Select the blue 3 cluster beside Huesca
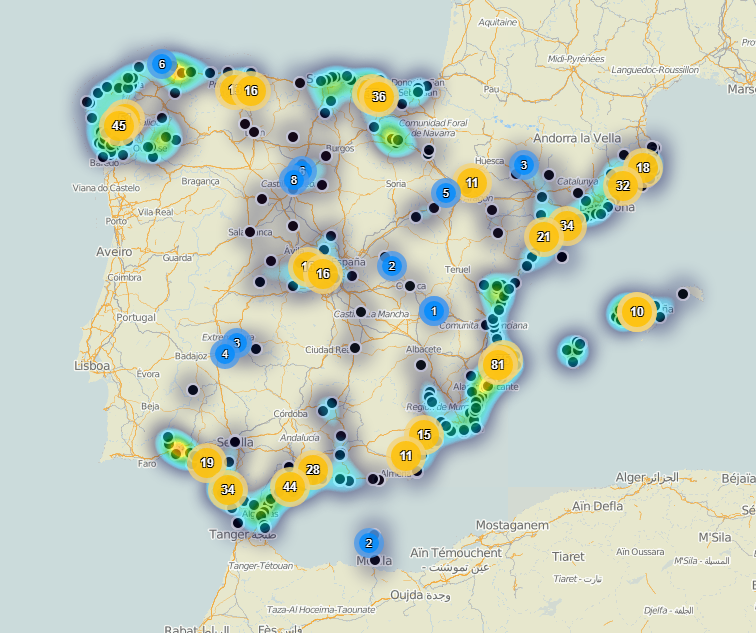The width and height of the screenshot is (756, 633). pyautogui.click(x=524, y=165)
